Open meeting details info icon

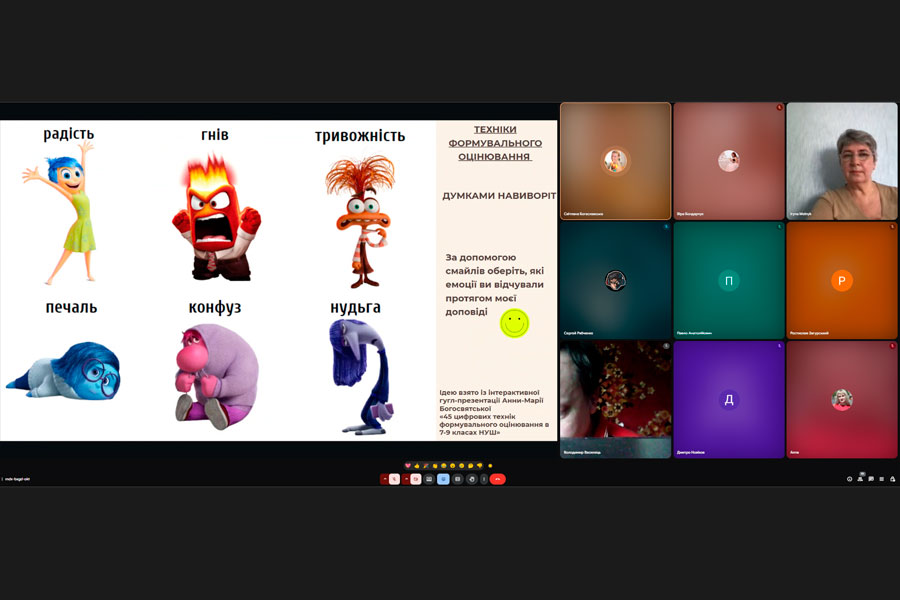coord(849,479)
